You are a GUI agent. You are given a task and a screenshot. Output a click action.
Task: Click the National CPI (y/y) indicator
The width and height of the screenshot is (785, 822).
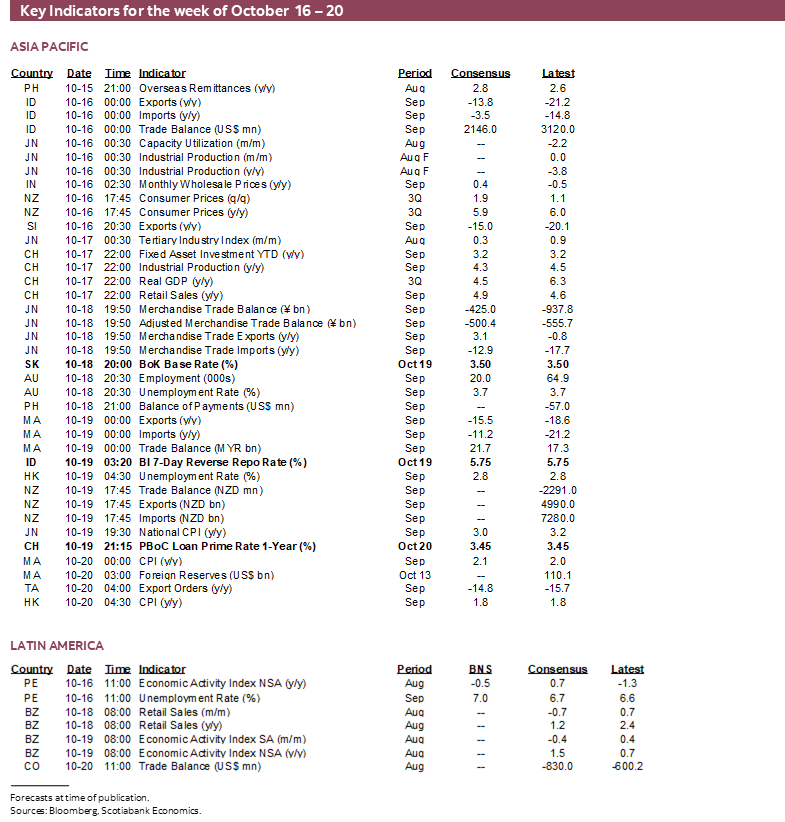tap(181, 532)
